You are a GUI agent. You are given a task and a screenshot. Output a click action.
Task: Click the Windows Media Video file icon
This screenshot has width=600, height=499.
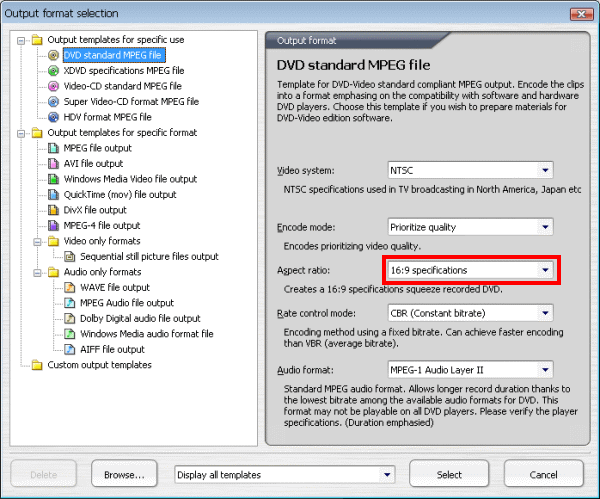coord(53,179)
